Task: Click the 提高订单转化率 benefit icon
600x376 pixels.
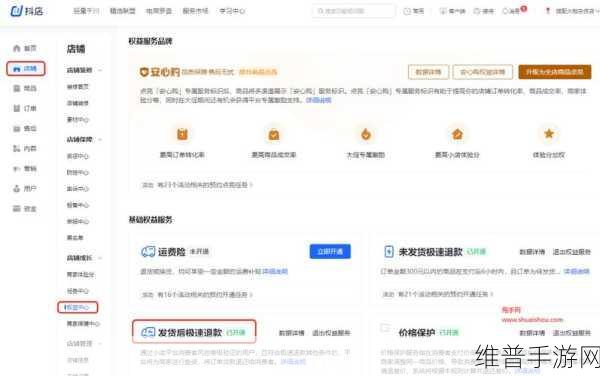Action: tap(182, 134)
